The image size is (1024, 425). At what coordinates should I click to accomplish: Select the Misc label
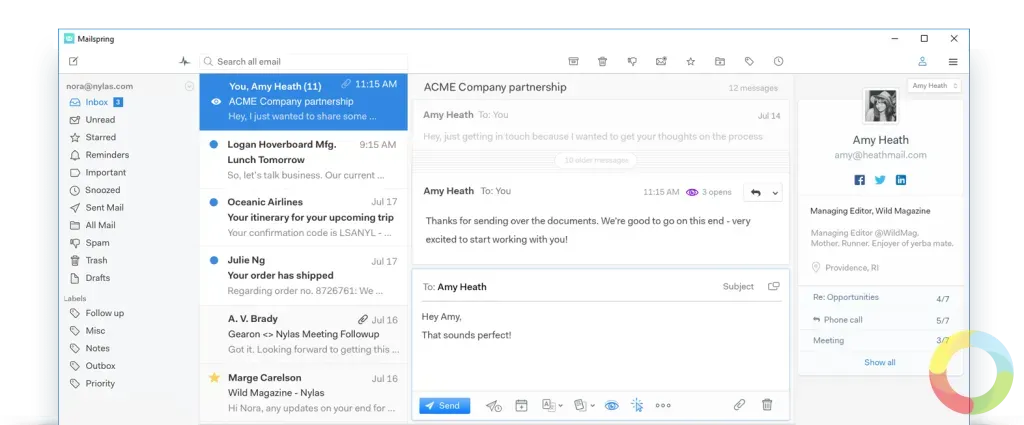pyautogui.click(x=88, y=330)
